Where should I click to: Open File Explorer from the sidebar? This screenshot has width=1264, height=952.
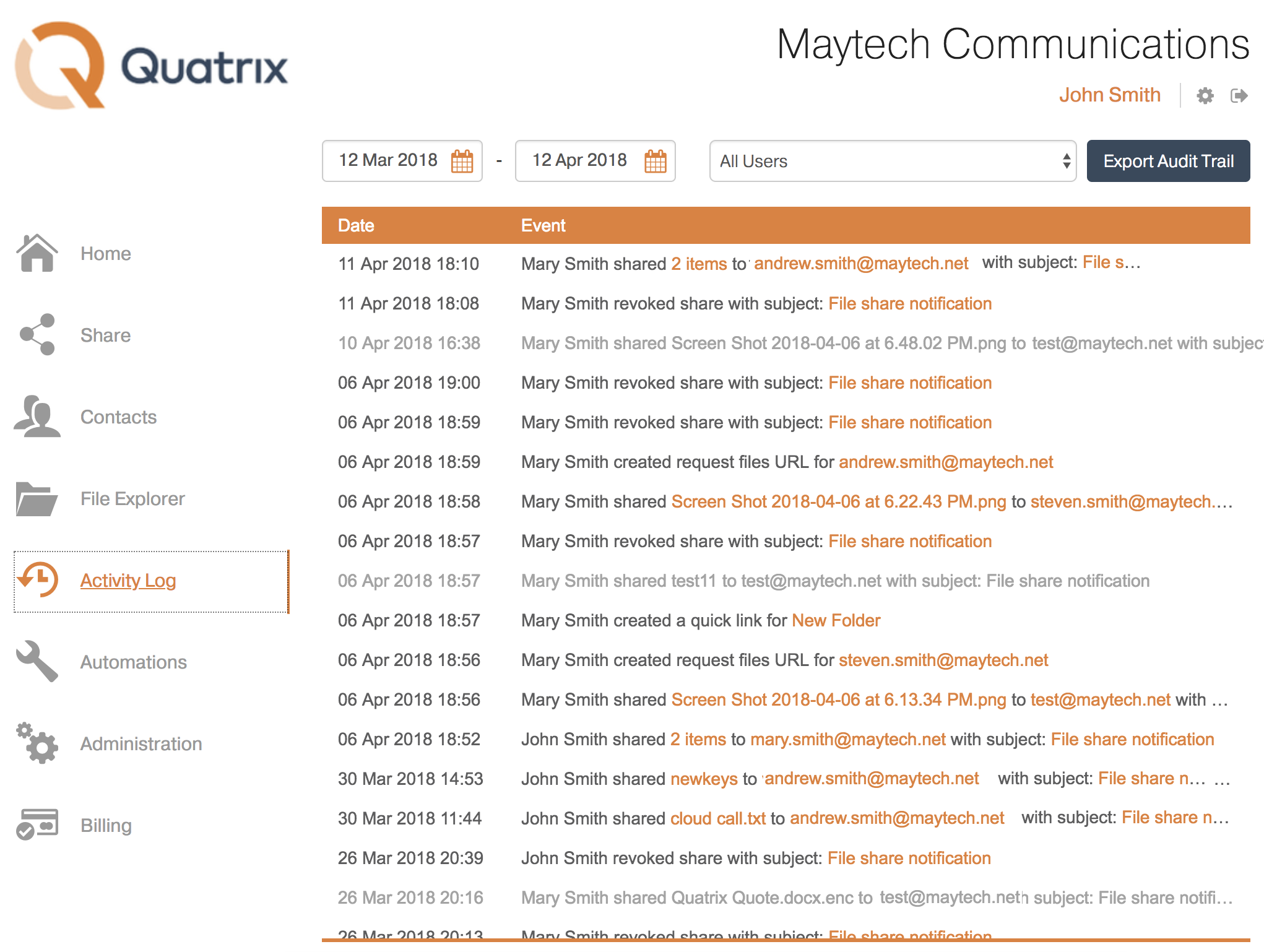click(x=132, y=499)
